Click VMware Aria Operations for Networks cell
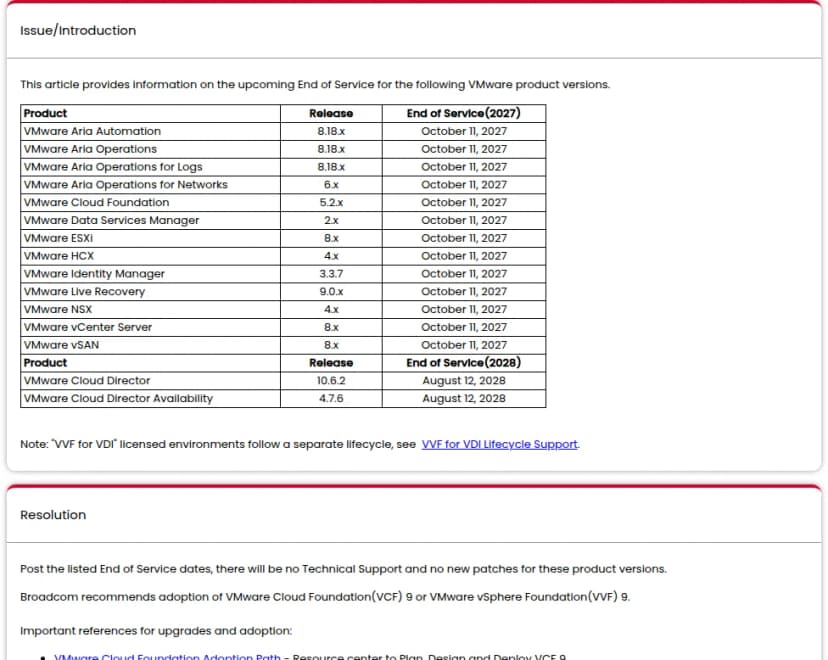The width and height of the screenshot is (828, 660). point(150,185)
